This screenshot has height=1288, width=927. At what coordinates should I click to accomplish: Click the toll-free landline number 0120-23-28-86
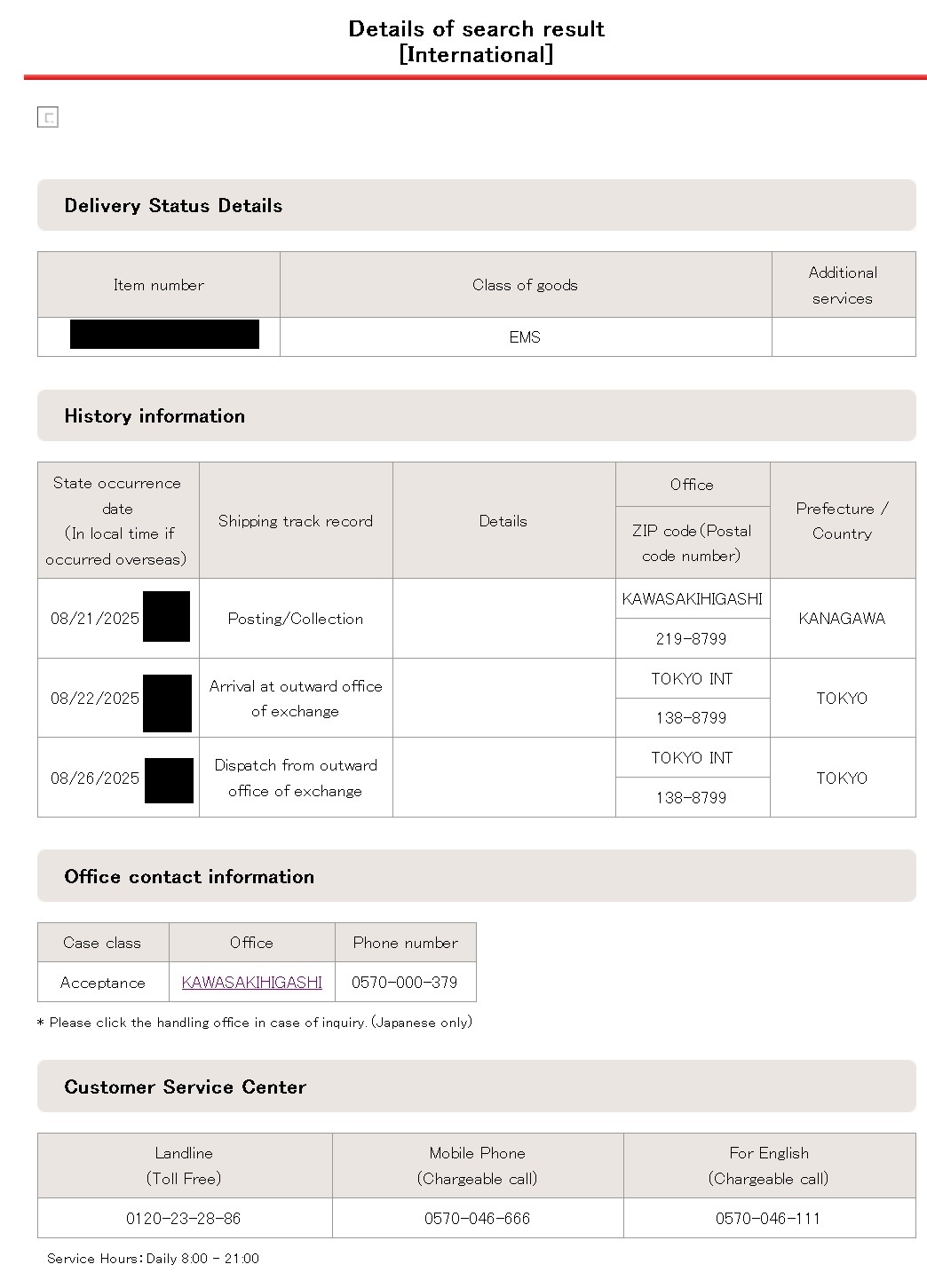point(184,1219)
